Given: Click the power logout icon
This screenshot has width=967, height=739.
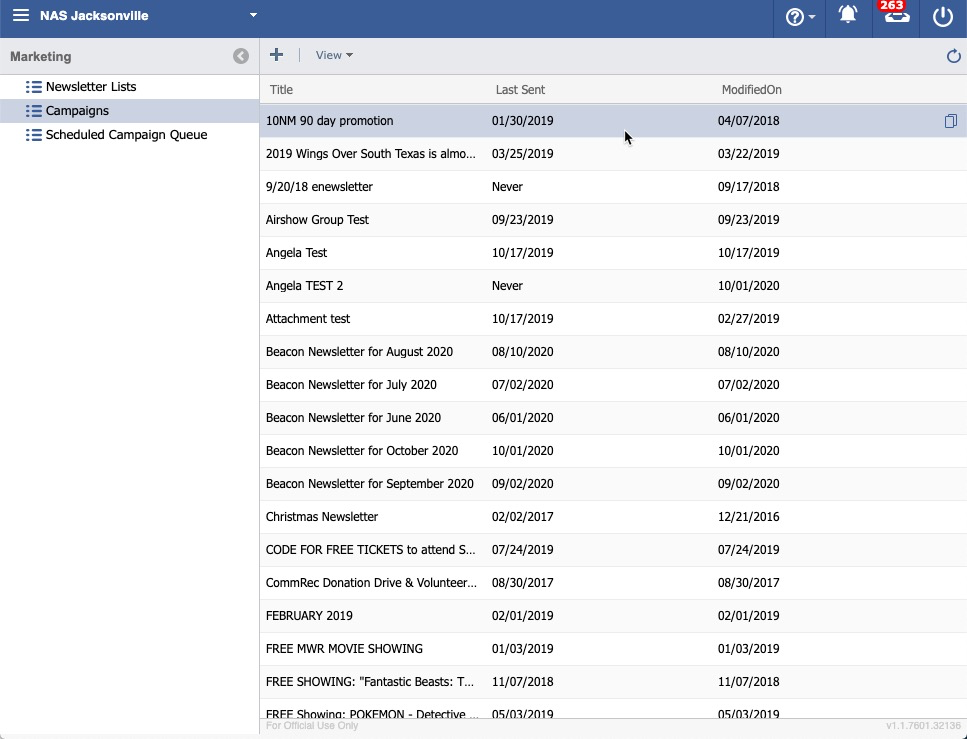Looking at the screenshot, I should click(x=942, y=16).
